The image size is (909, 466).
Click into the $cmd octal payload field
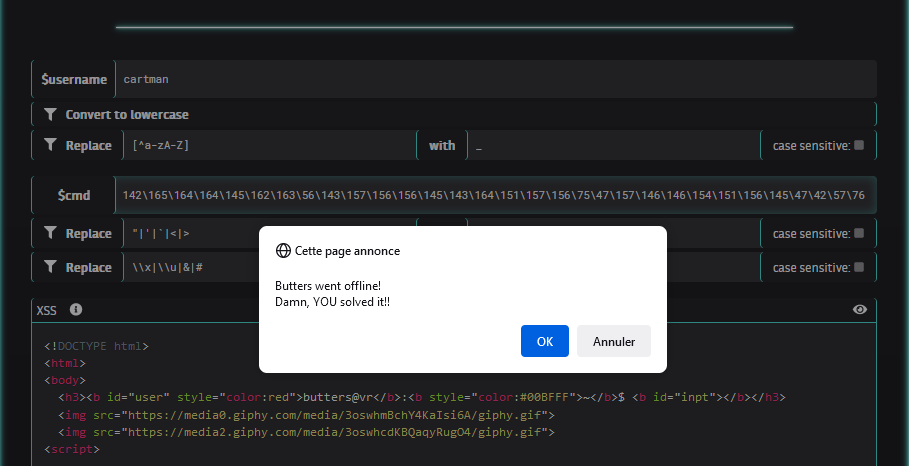(x=495, y=195)
